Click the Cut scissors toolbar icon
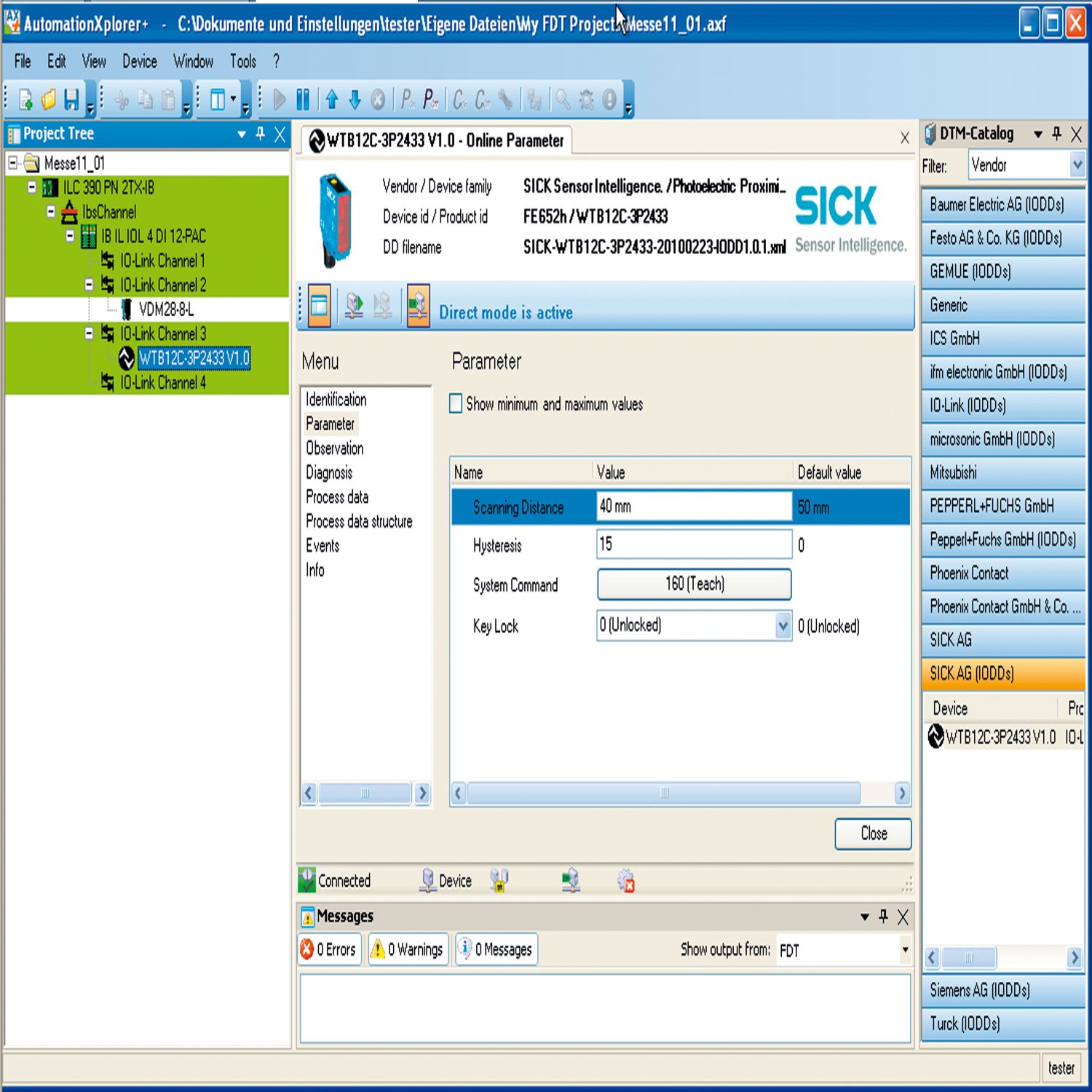Screen dimensions: 1092x1092 [122, 99]
